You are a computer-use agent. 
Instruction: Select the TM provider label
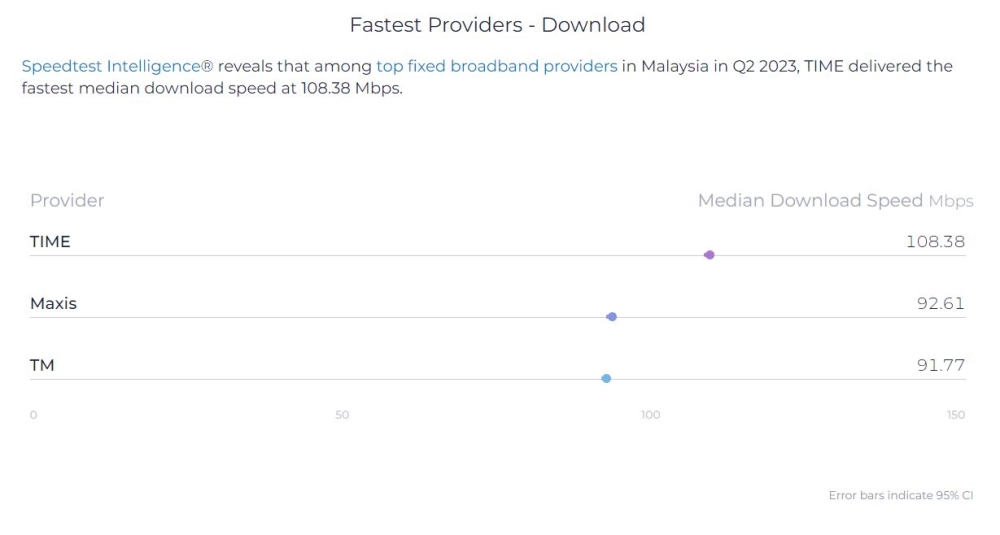click(x=42, y=365)
